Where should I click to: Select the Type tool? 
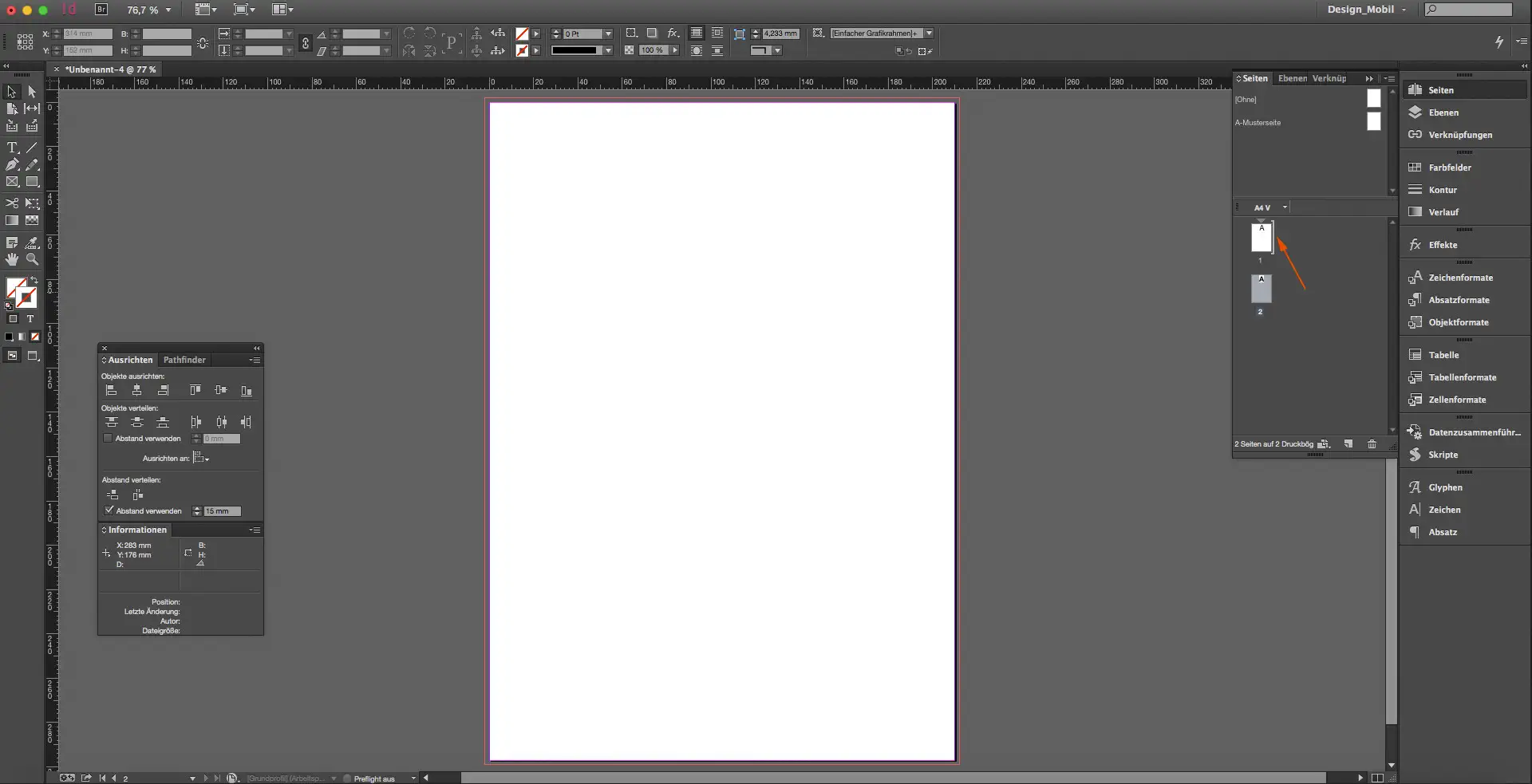(x=12, y=148)
